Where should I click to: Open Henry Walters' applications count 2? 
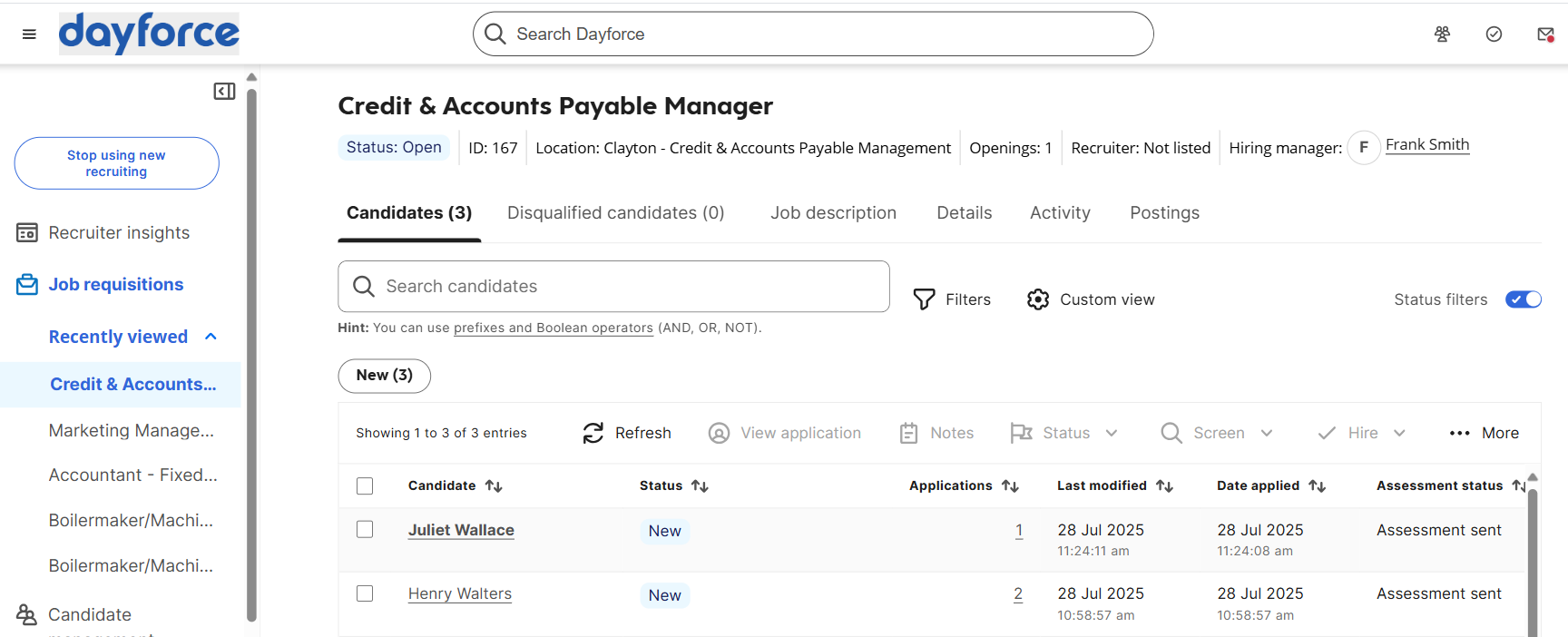(x=1018, y=593)
